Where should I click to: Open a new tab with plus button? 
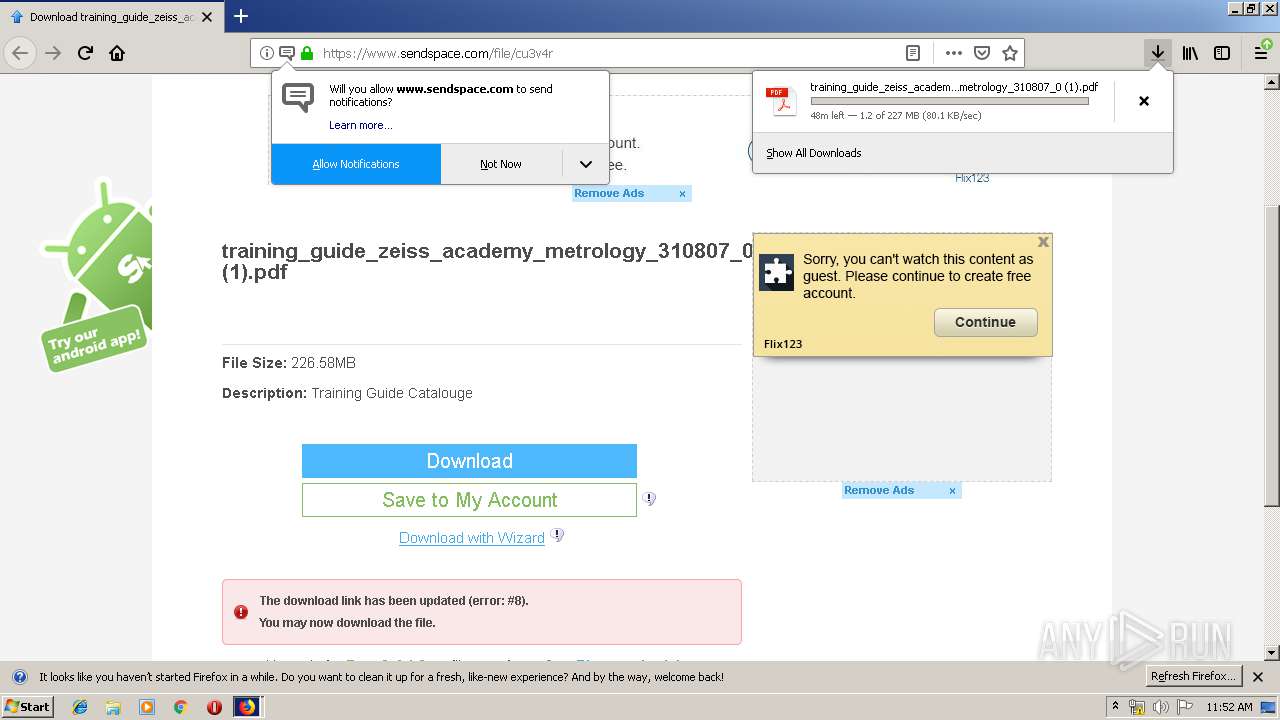[241, 16]
